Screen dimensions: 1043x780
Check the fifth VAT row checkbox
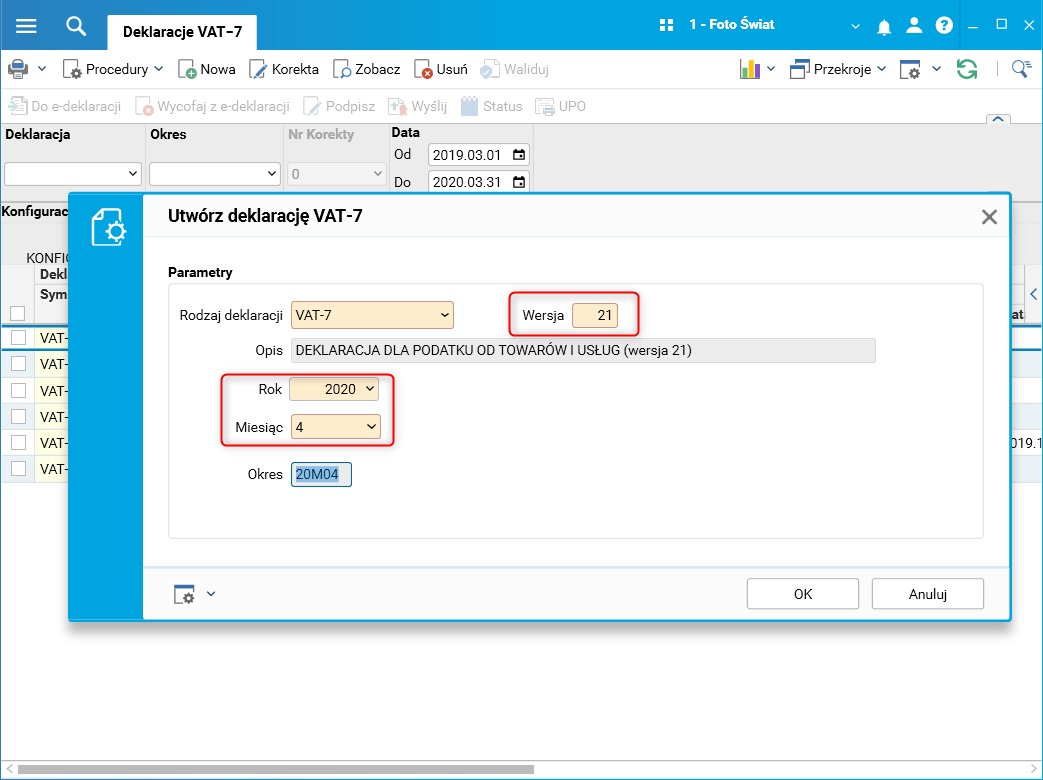click(19, 442)
